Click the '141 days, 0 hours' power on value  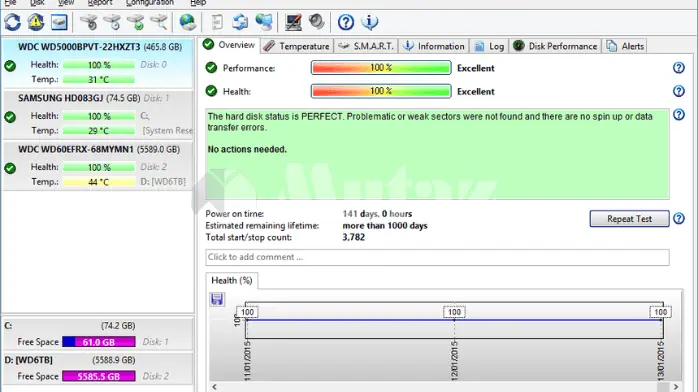(x=377, y=214)
